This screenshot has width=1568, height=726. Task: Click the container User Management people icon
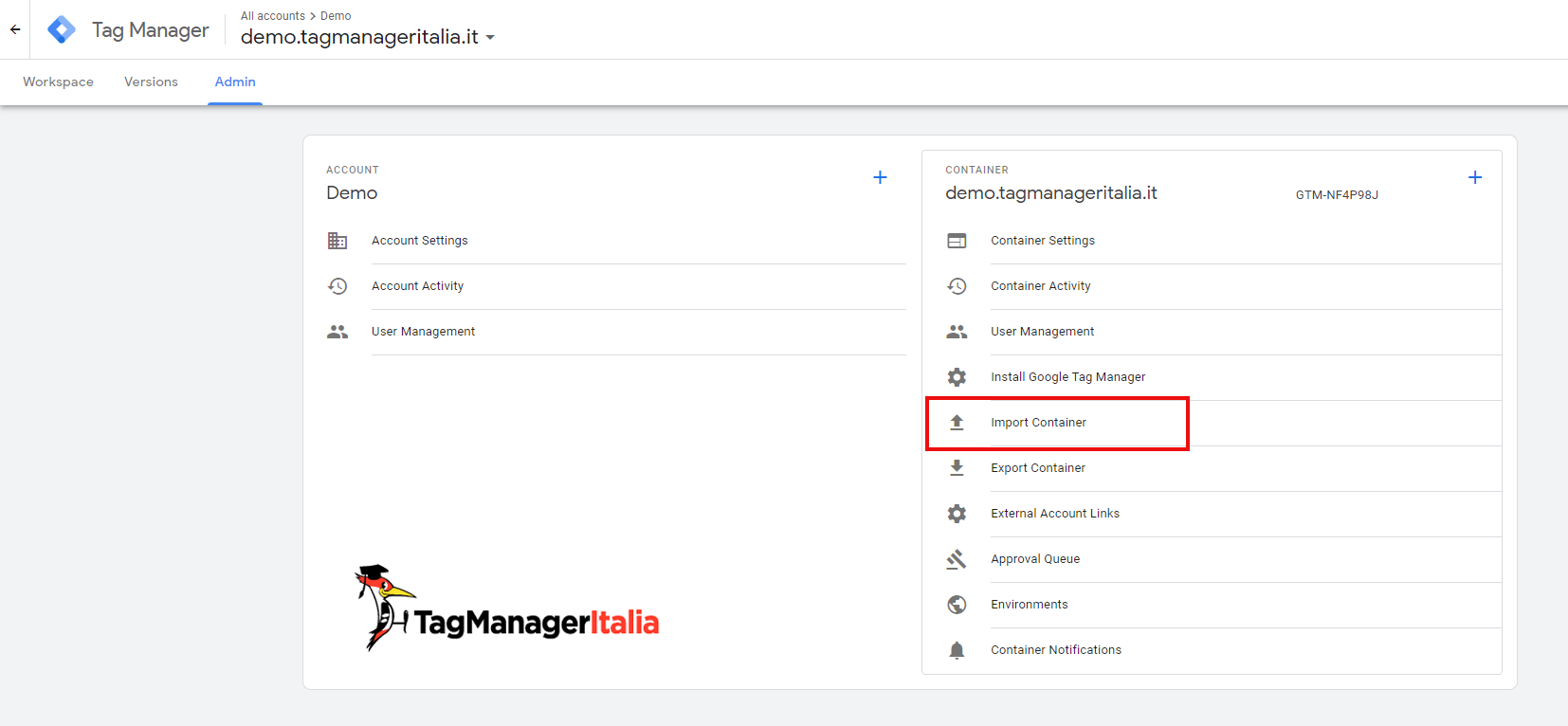957,332
